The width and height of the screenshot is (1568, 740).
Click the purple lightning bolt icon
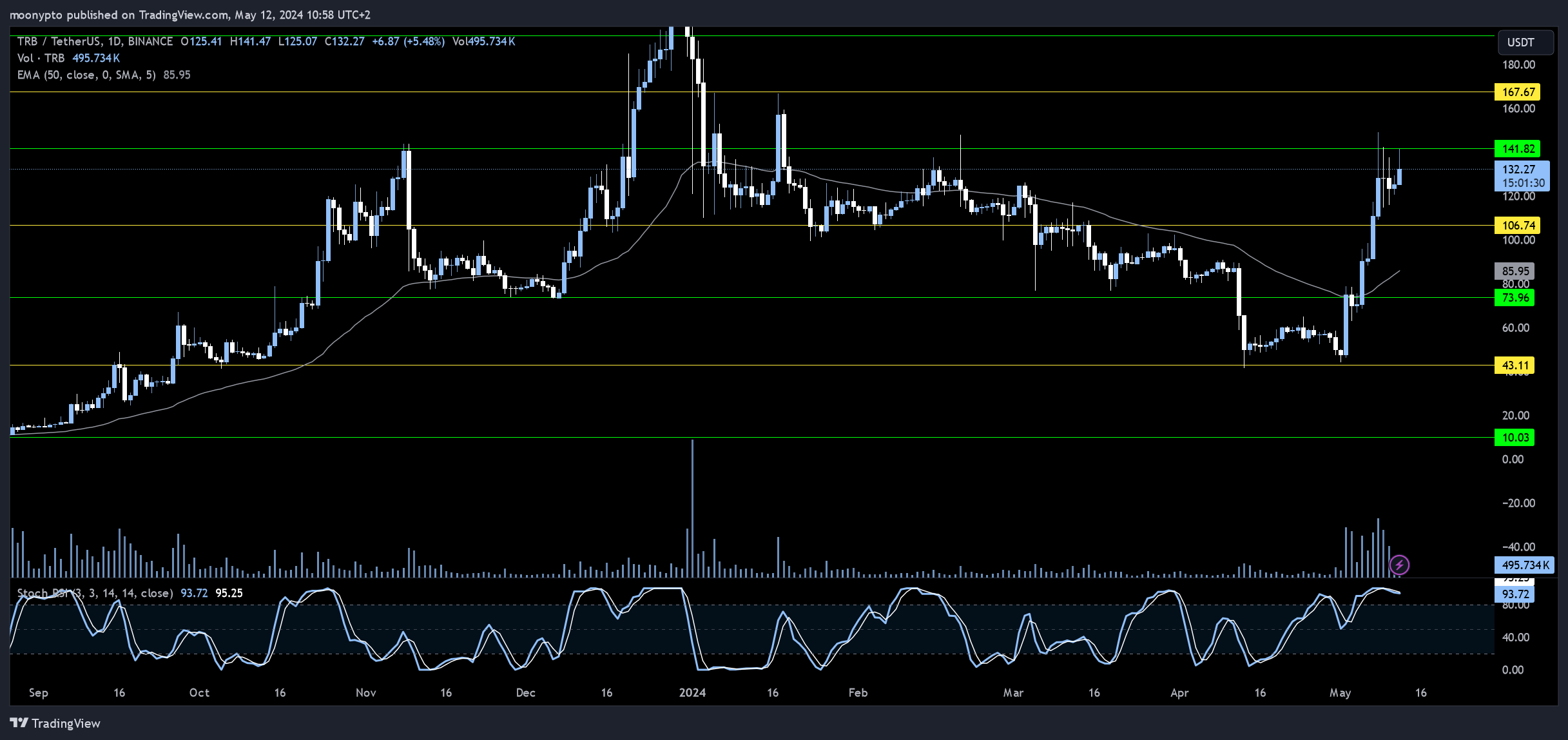pyautogui.click(x=1399, y=565)
